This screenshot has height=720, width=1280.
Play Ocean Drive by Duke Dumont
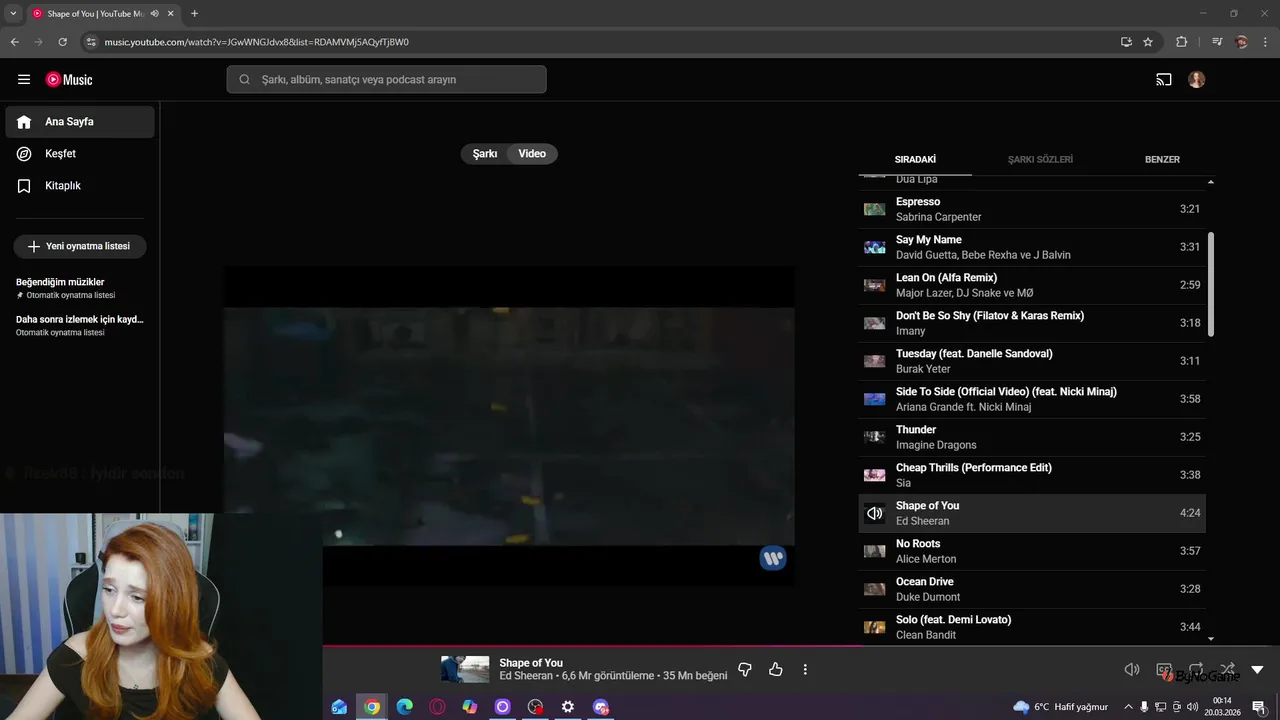[1032, 589]
